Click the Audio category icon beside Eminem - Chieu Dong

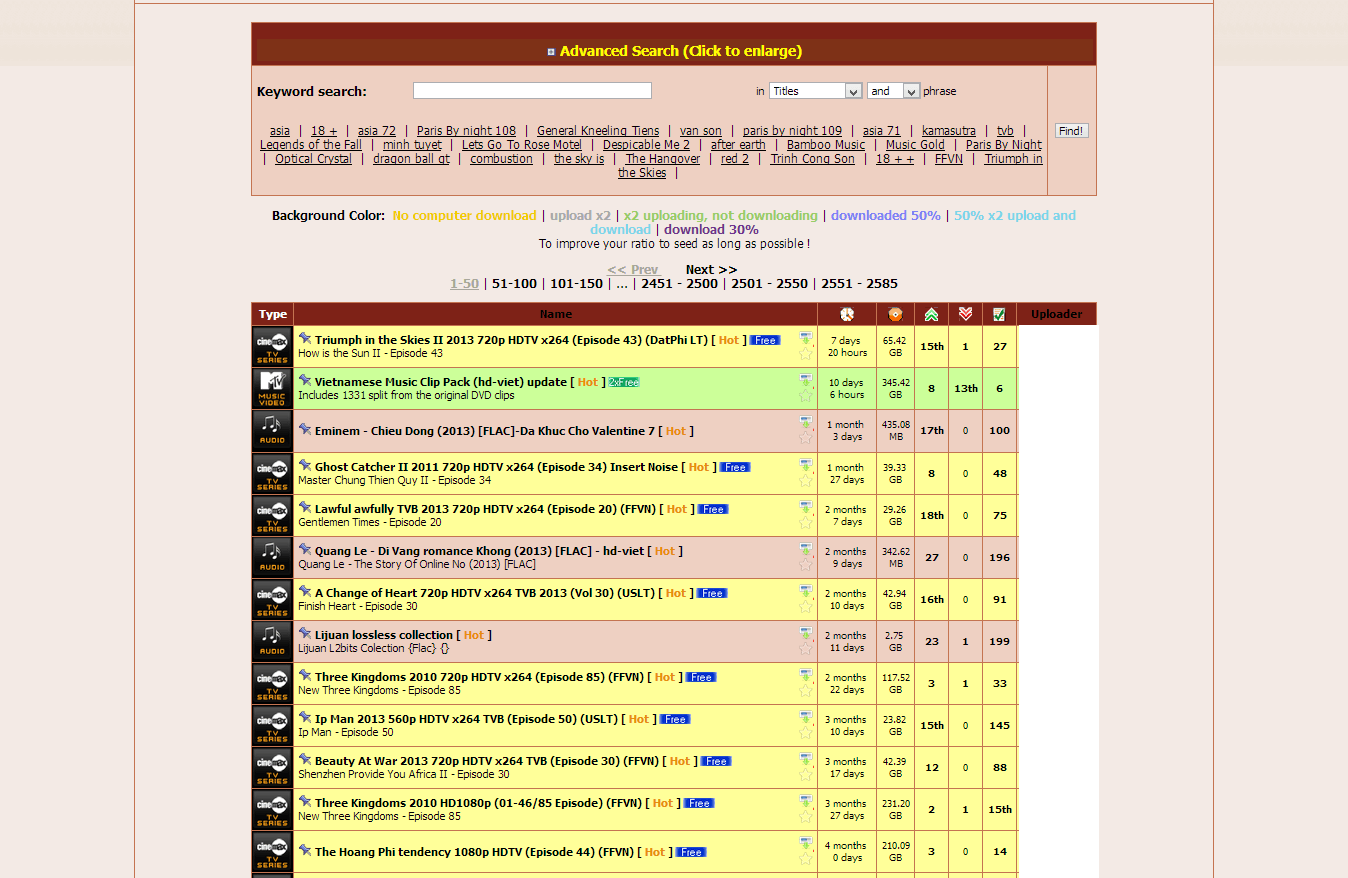[x=272, y=431]
